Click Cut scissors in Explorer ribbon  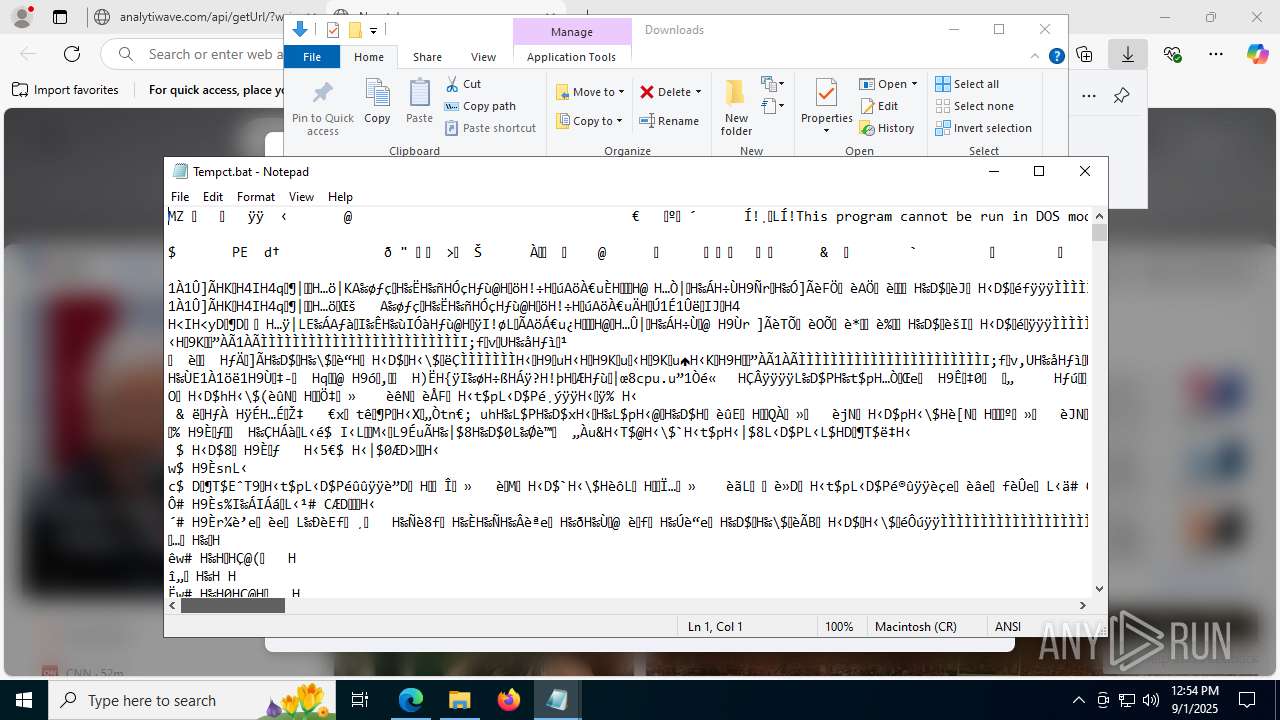point(463,84)
